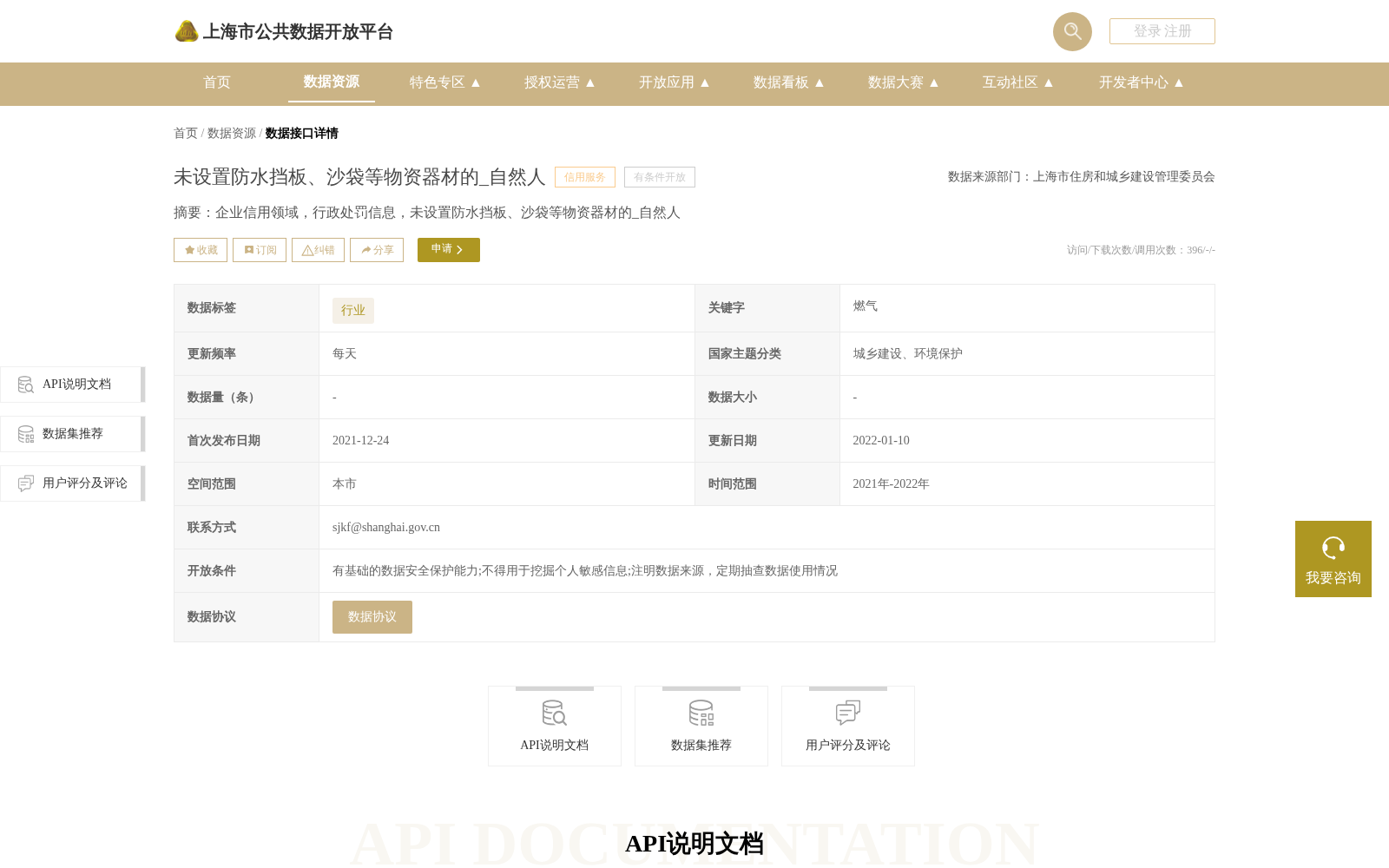
Task: Click the 行业 data tag
Action: coord(353,311)
